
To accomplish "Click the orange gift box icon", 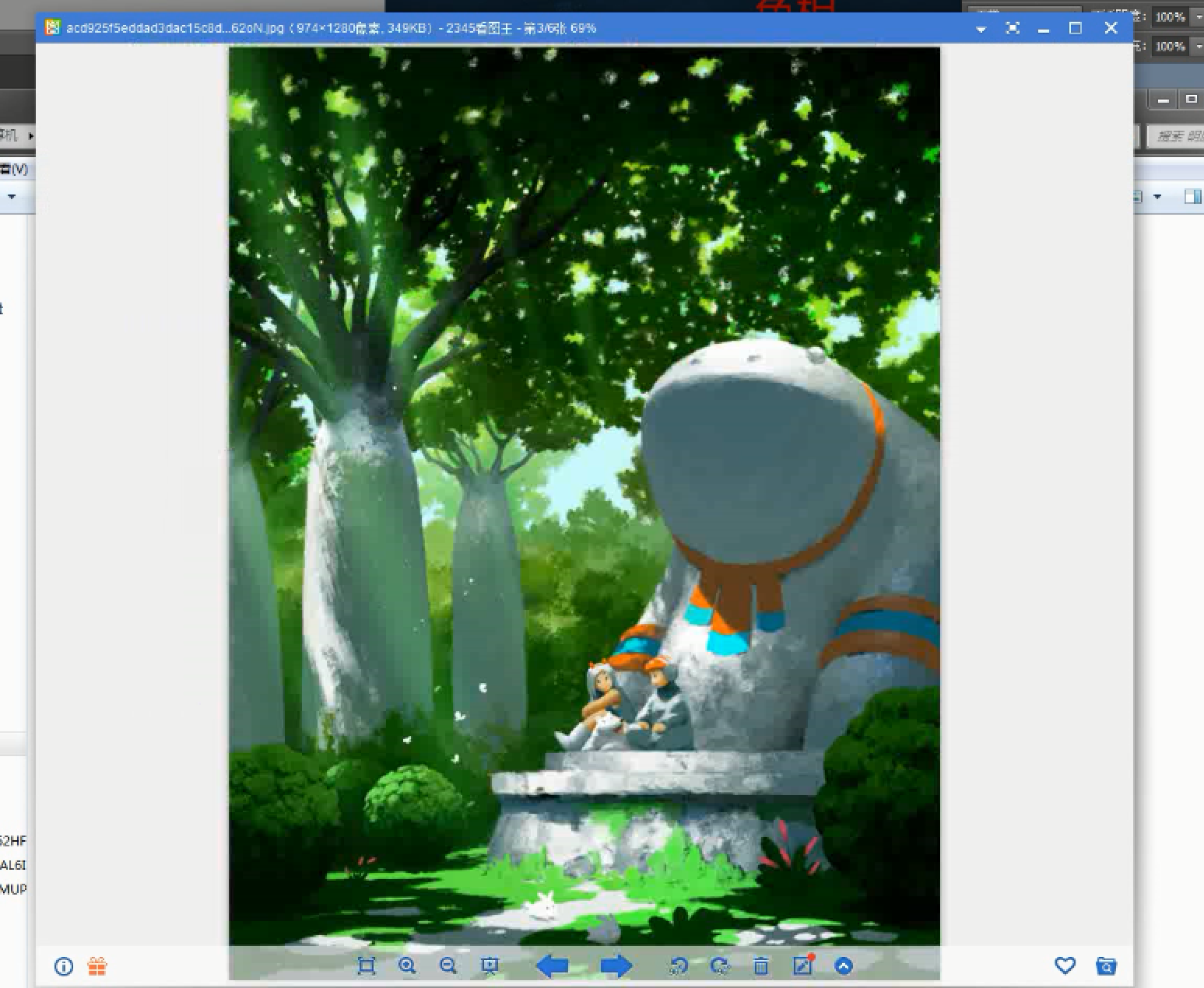I will 97,966.
